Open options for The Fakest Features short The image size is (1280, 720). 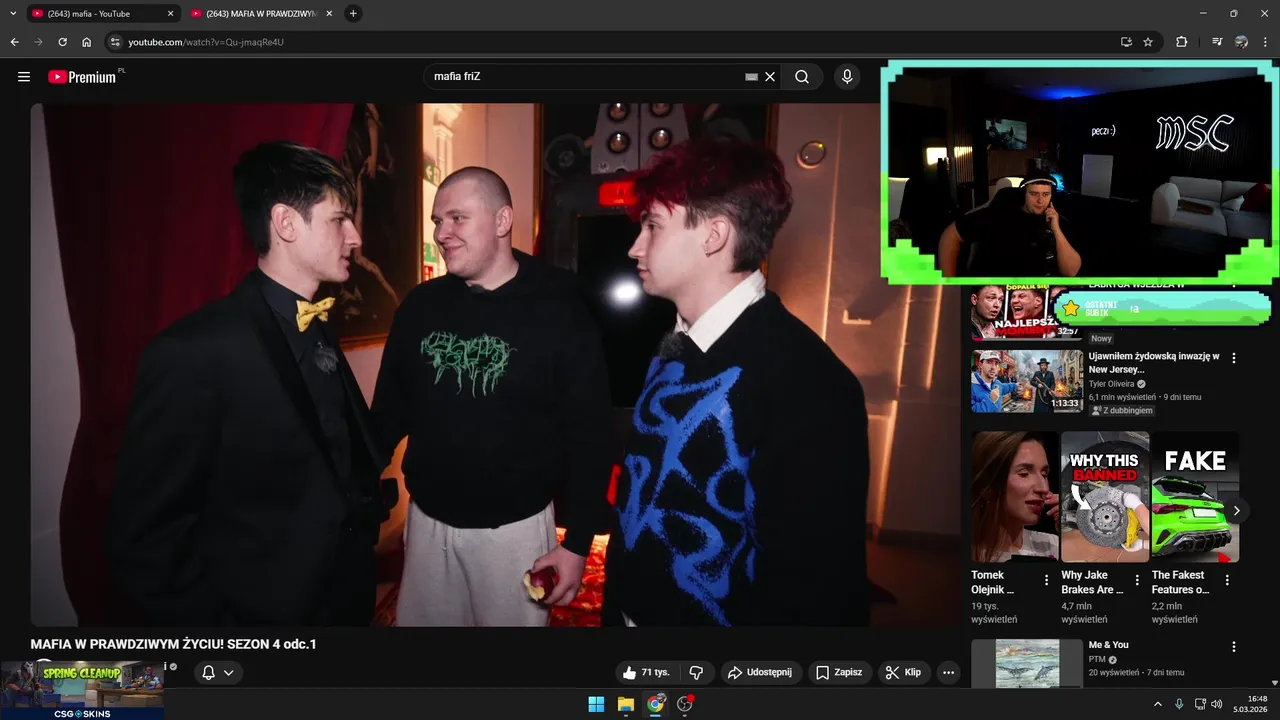point(1227,580)
